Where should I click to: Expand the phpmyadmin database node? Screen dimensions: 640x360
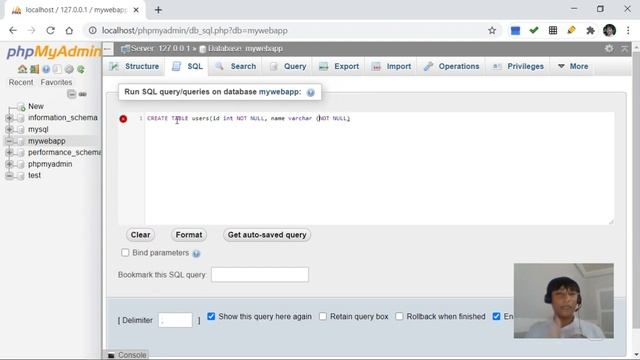(x=9, y=164)
